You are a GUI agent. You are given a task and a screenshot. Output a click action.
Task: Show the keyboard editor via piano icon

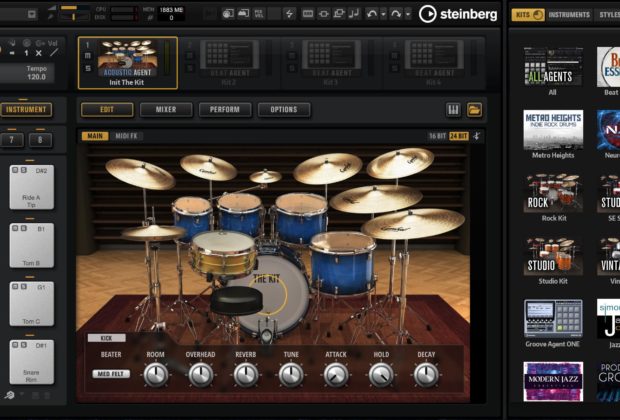point(453,110)
